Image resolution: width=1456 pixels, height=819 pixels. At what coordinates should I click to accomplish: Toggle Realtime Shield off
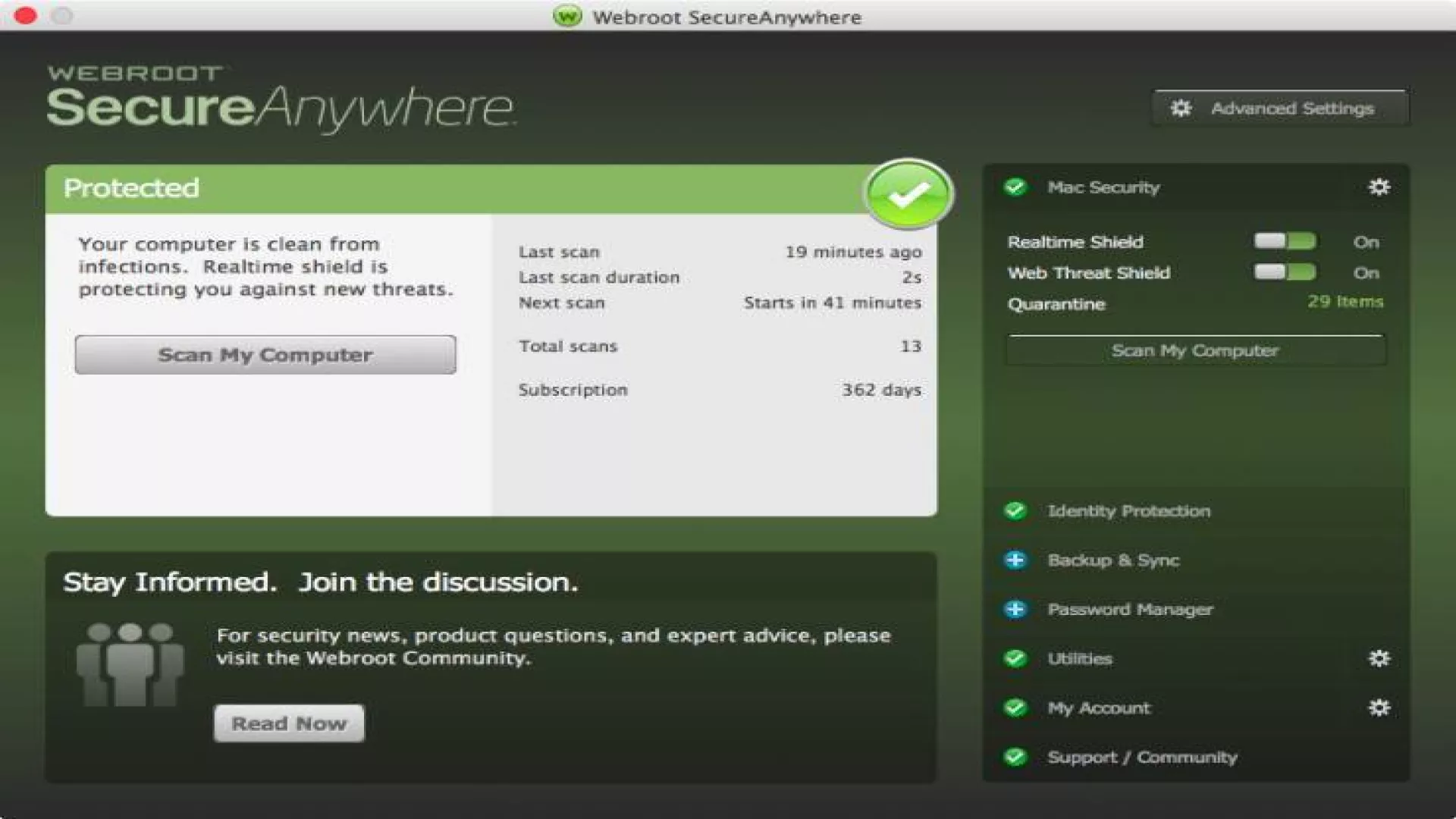pyautogui.click(x=1287, y=241)
